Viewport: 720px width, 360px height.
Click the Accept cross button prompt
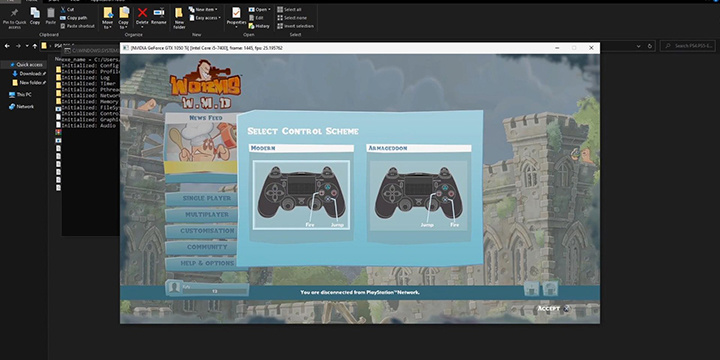tap(567, 309)
